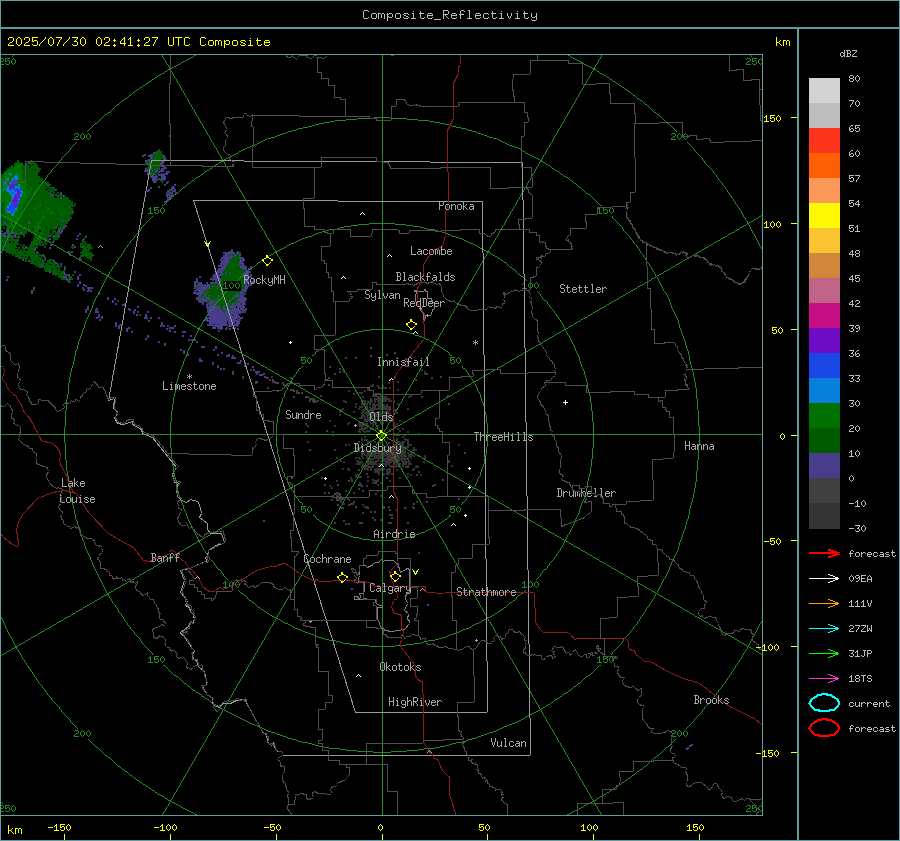Viewport: 900px width, 841px height.
Task: Click the Ponoka label
Action: point(456,207)
